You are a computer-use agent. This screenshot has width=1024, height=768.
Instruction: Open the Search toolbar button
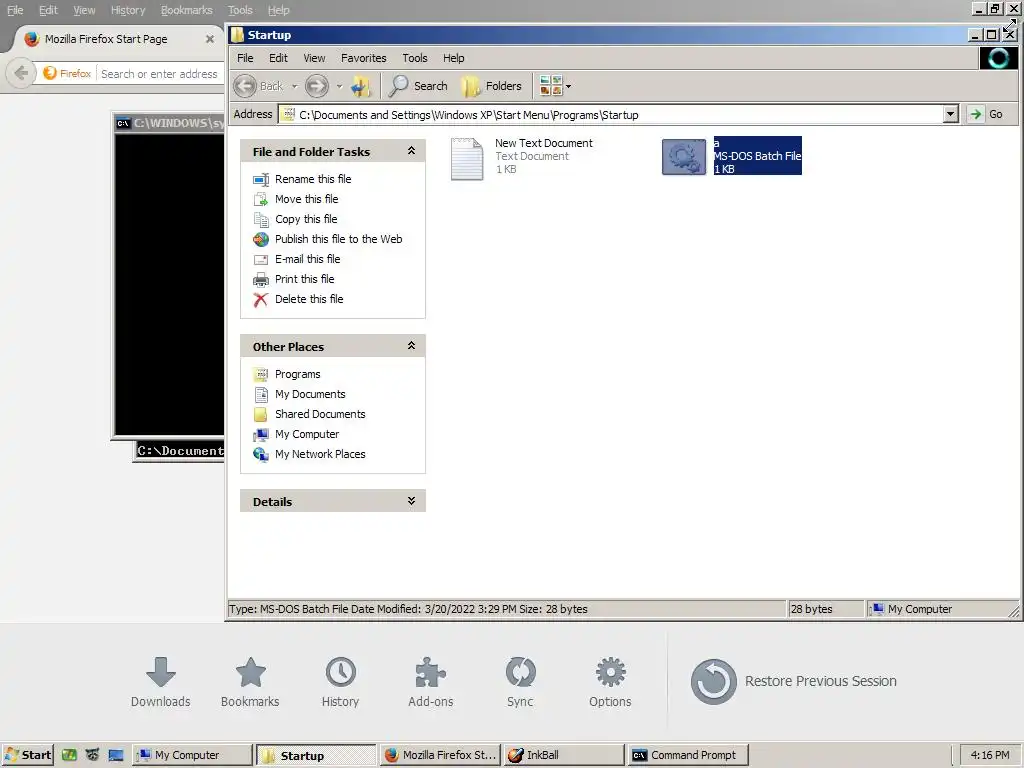419,86
